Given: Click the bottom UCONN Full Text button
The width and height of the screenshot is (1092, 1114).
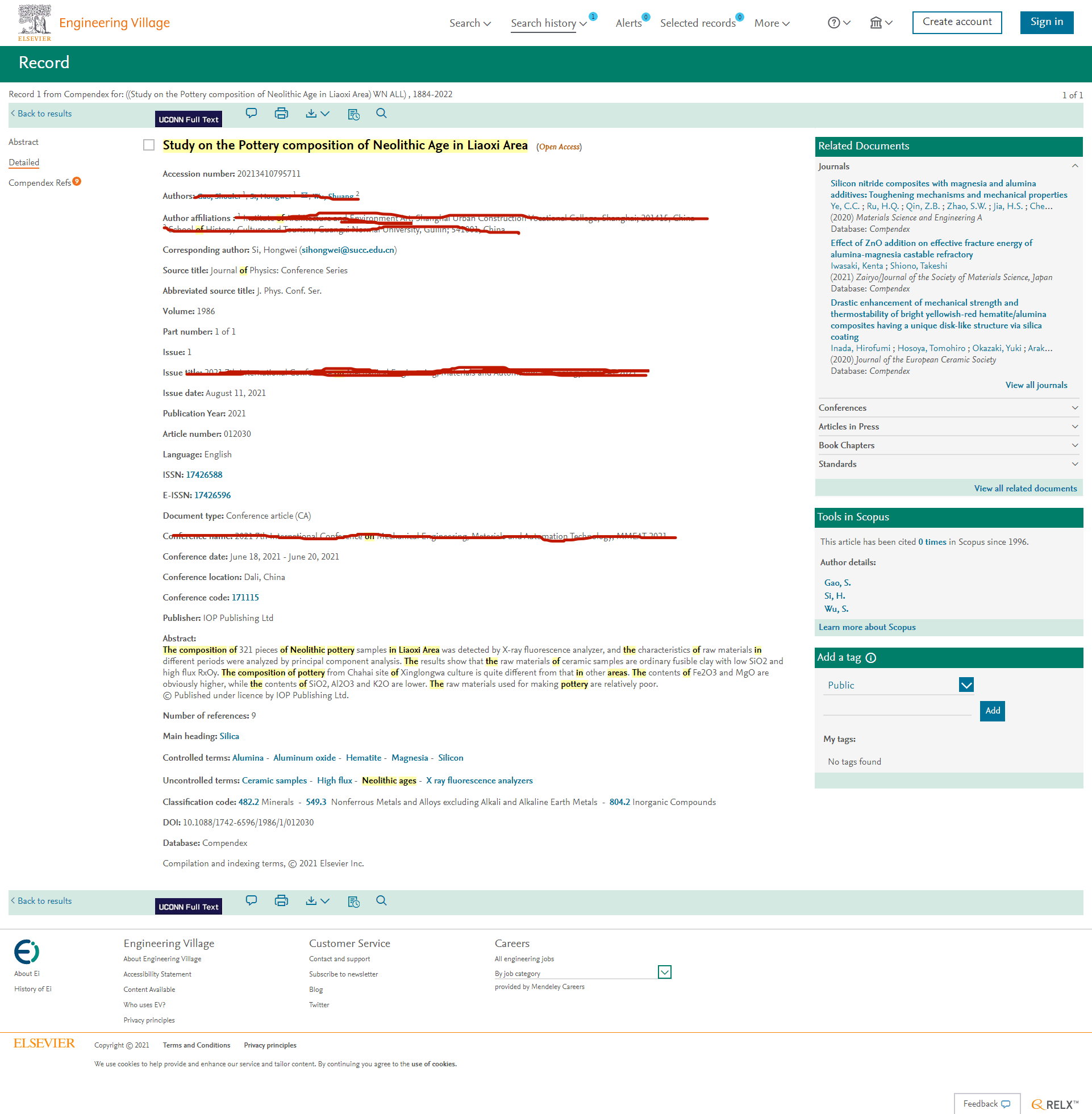Looking at the screenshot, I should pyautogui.click(x=188, y=907).
